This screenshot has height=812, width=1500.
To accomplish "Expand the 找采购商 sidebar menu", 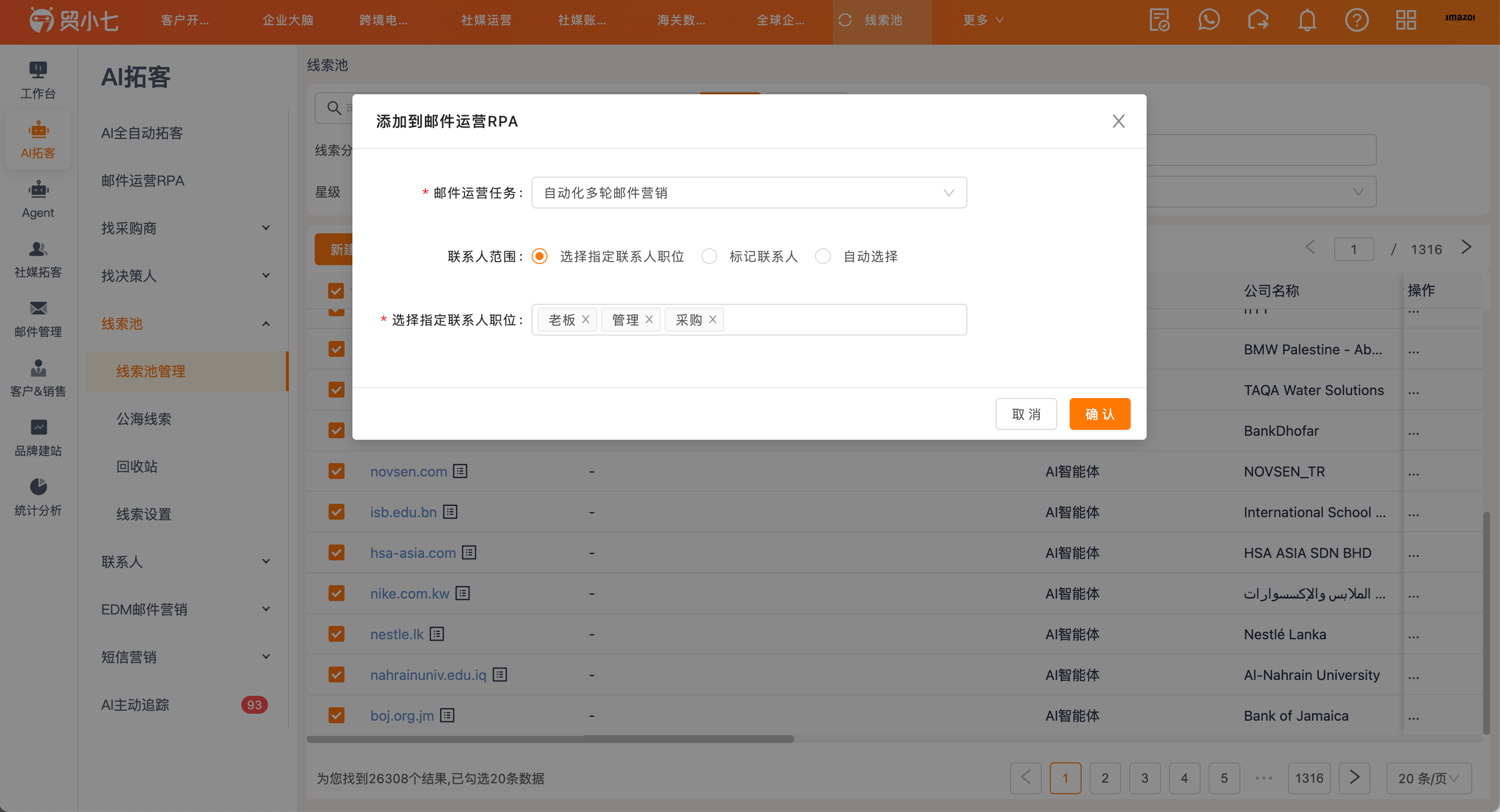I will 186,228.
